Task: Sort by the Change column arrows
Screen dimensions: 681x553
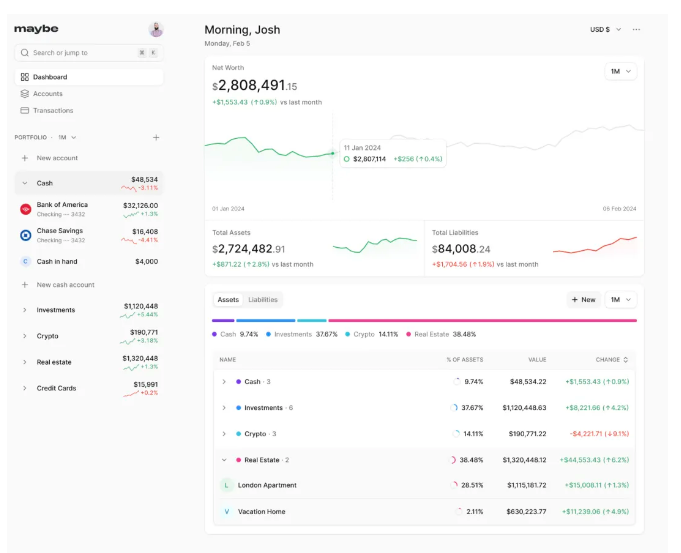Action: 626,359
